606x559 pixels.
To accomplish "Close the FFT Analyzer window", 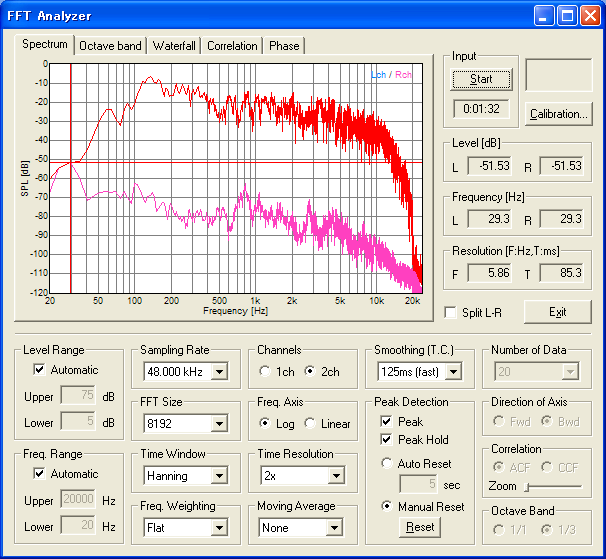I will (591, 16).
